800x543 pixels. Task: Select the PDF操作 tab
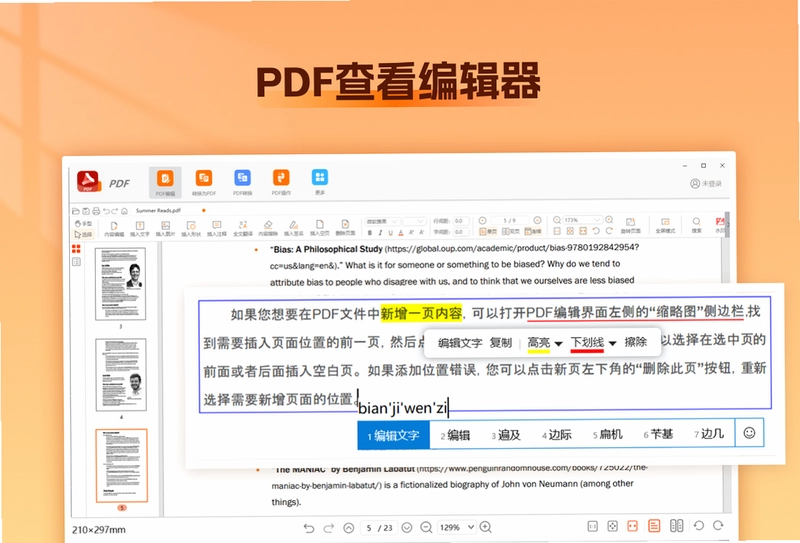[281, 182]
